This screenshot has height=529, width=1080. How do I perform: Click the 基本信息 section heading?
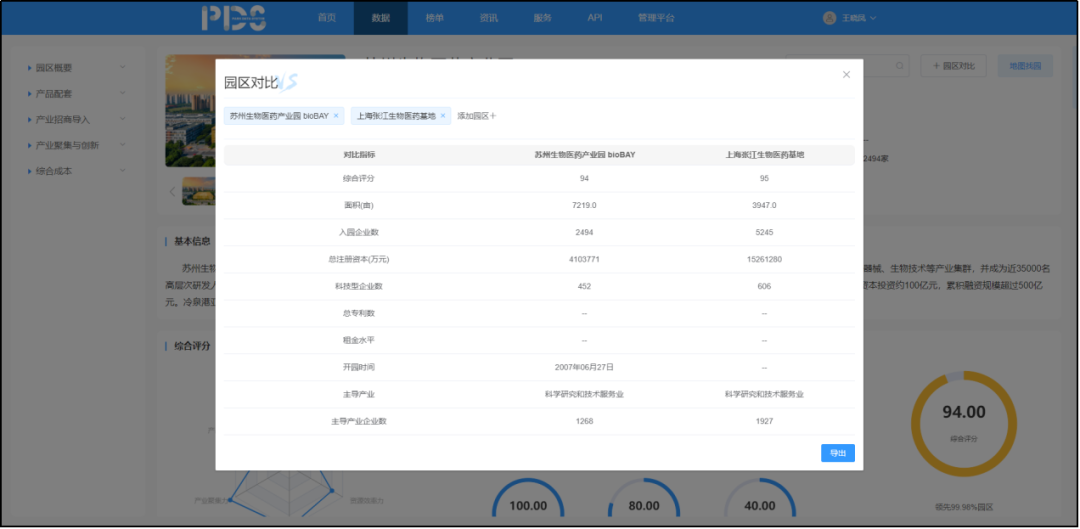tap(192, 241)
